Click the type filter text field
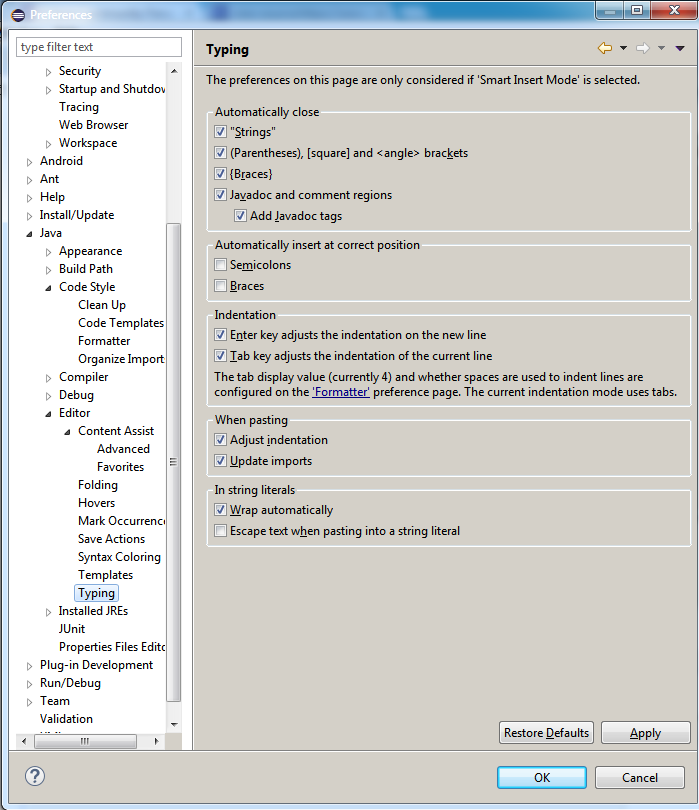This screenshot has height=810, width=699. [99, 47]
